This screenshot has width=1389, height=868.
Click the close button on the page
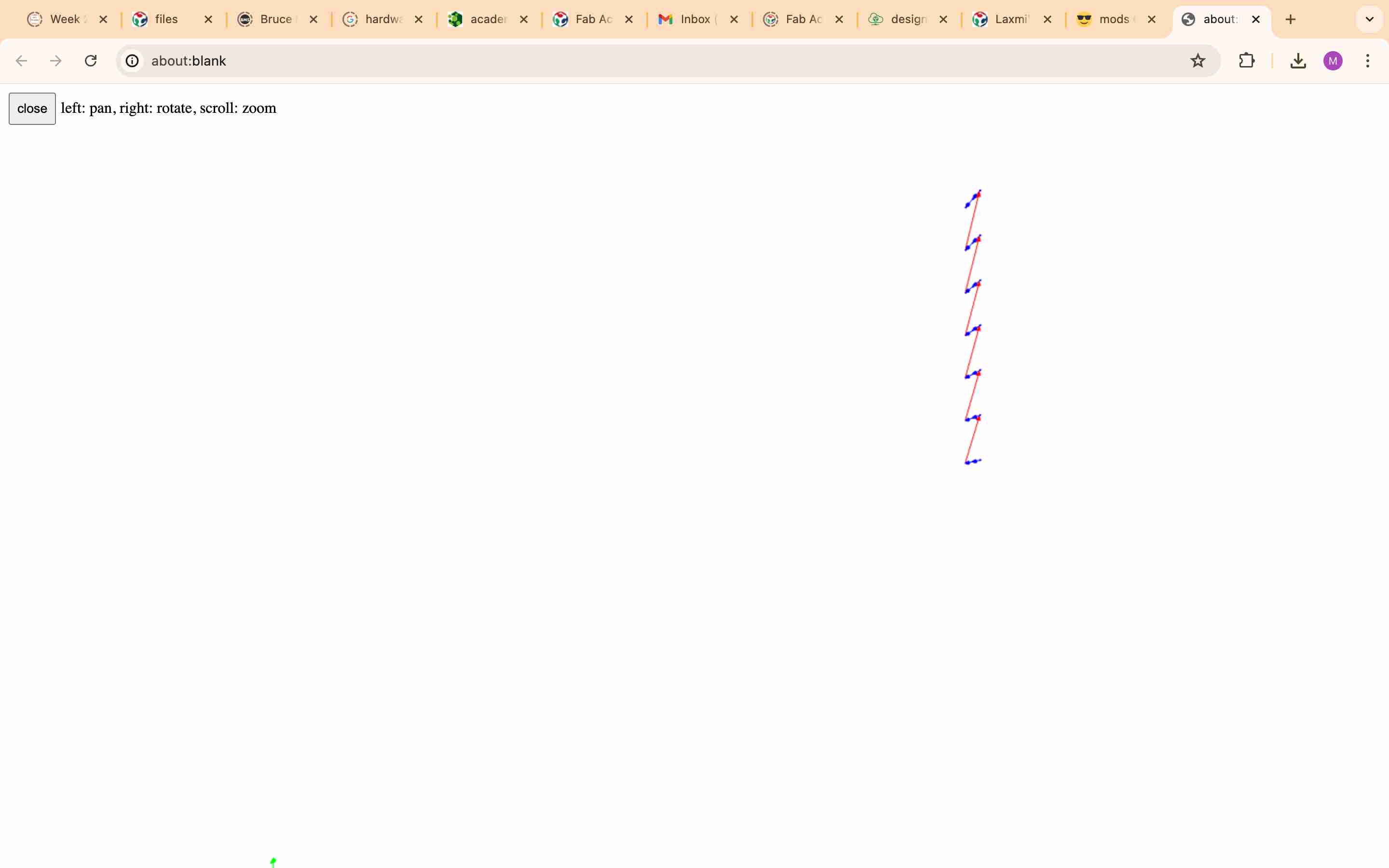[32, 108]
